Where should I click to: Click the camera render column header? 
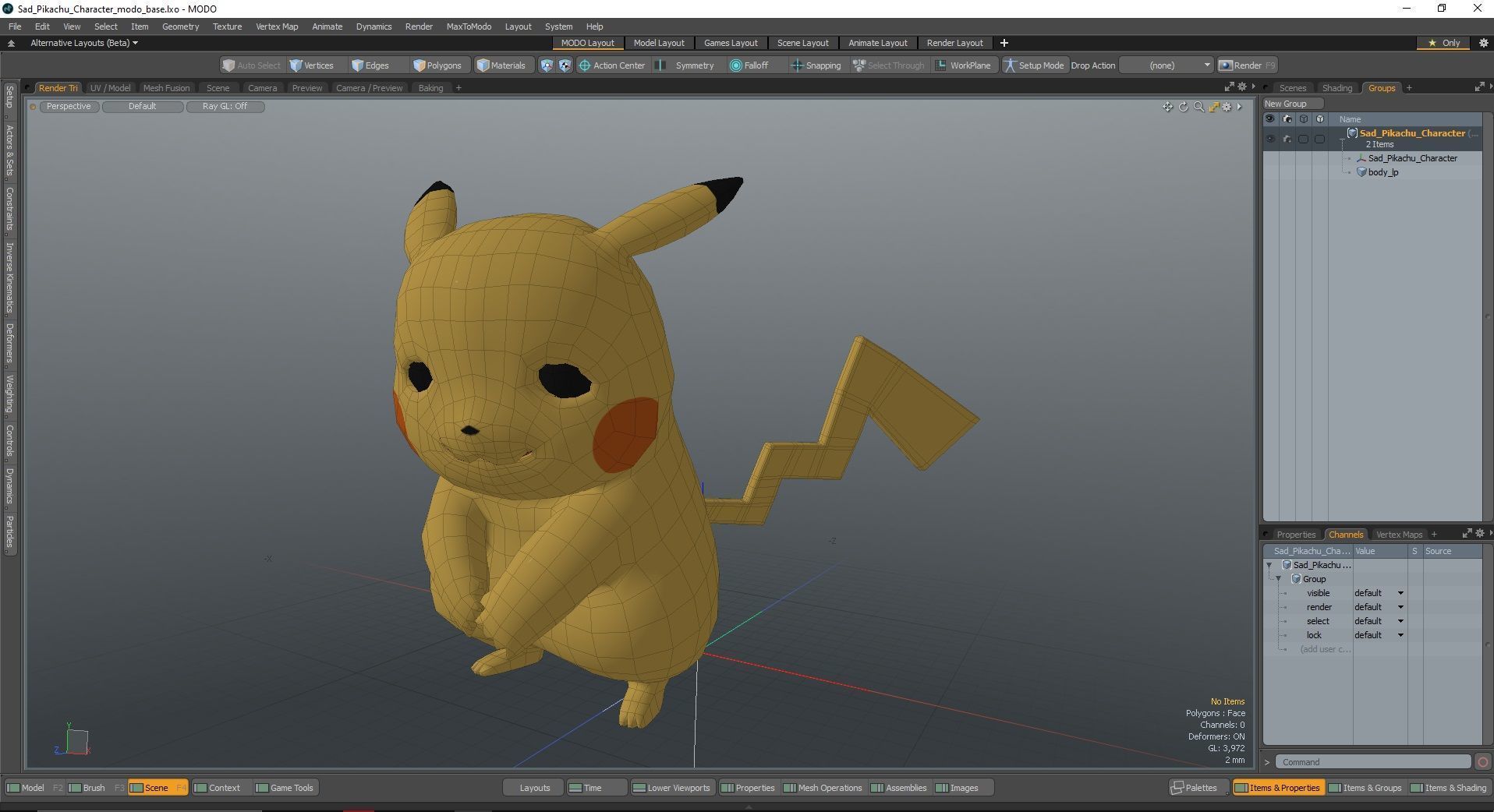1287,119
